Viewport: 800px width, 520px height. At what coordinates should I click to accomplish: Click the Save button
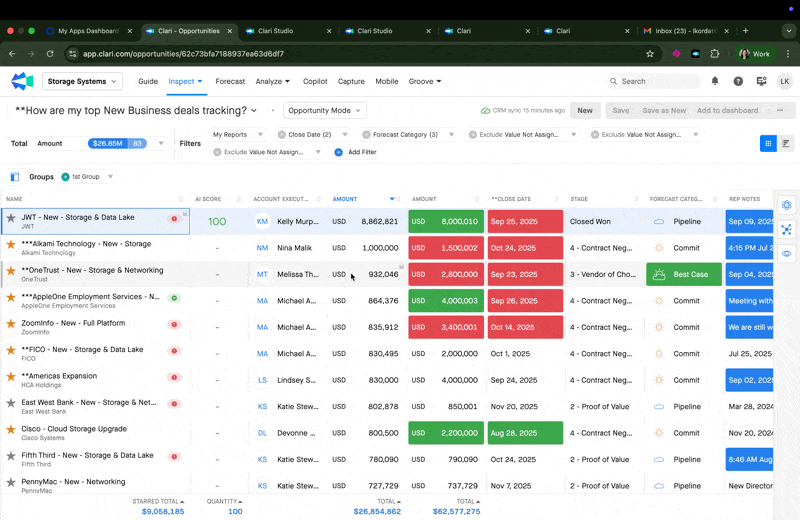pos(620,110)
